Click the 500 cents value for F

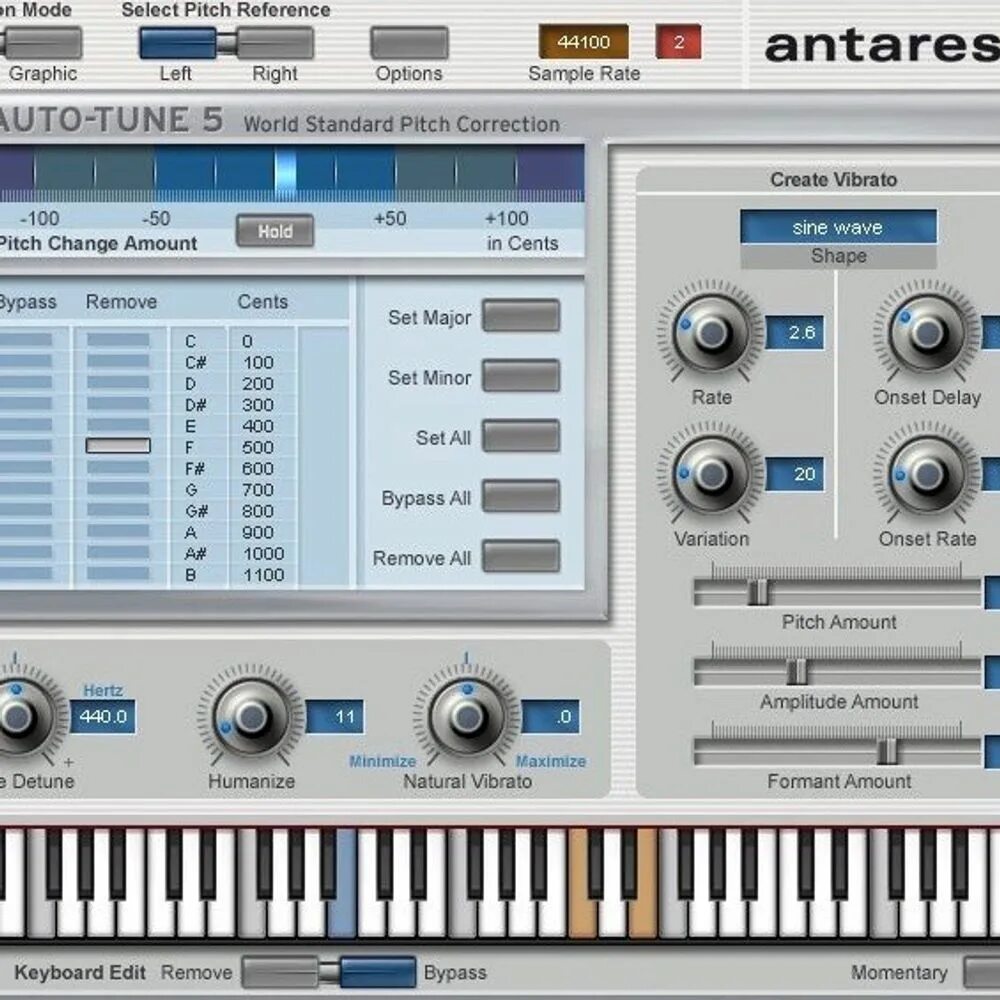click(x=258, y=447)
